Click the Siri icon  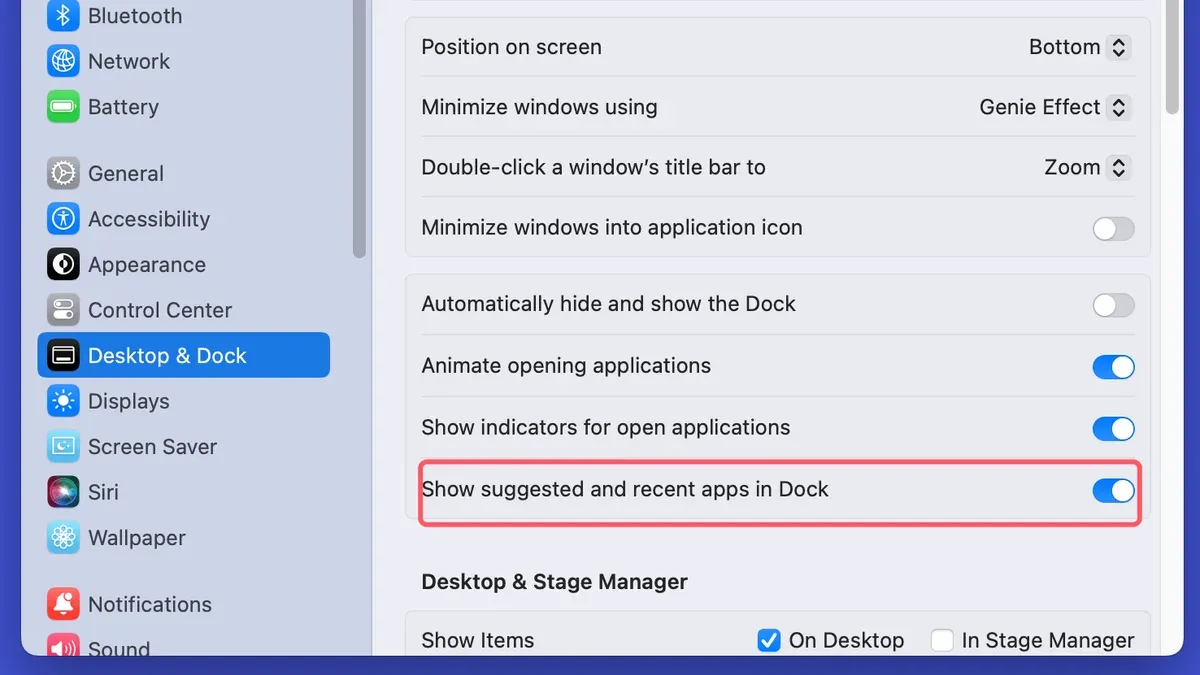[x=63, y=492]
